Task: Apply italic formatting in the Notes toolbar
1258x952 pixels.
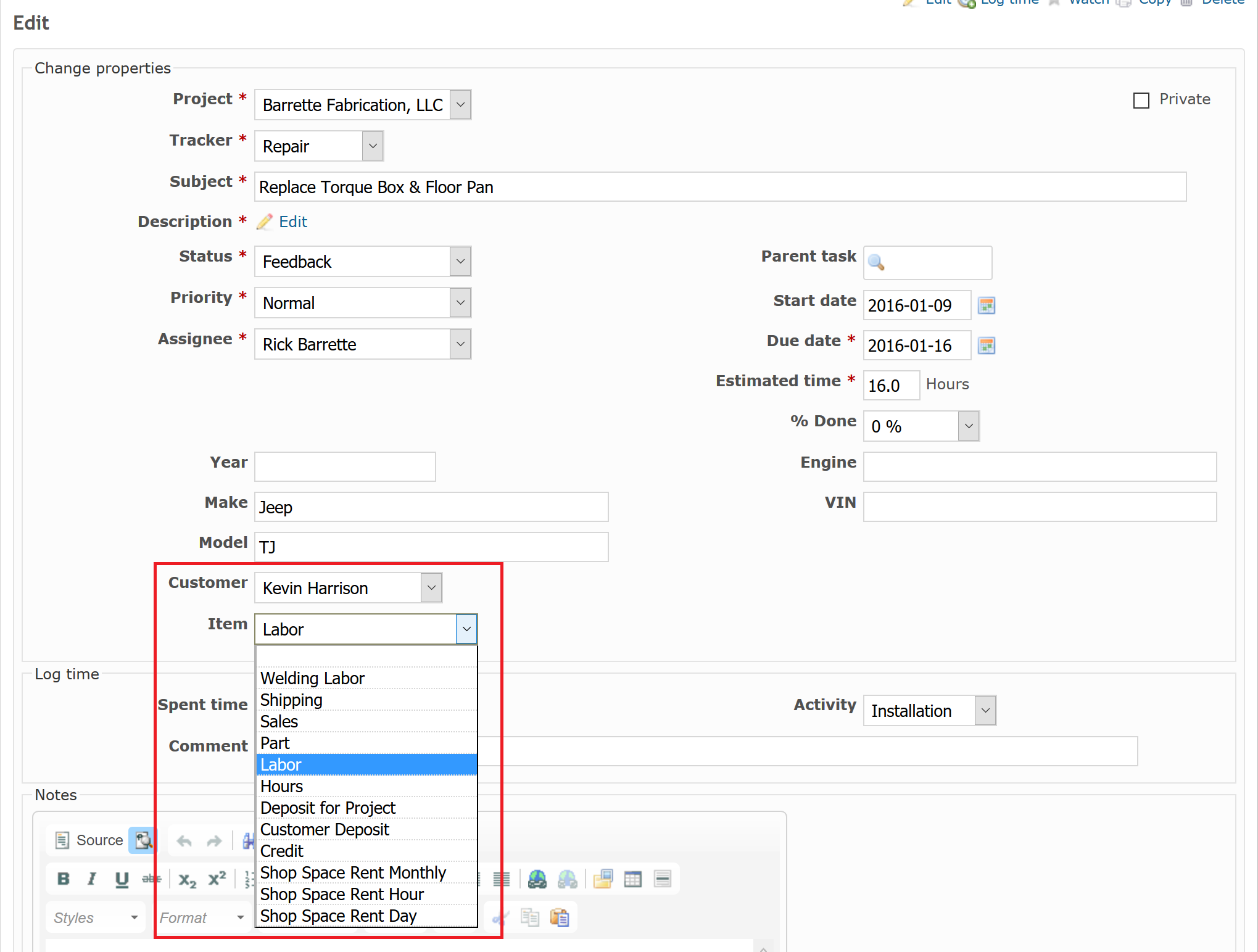Action: tap(93, 879)
